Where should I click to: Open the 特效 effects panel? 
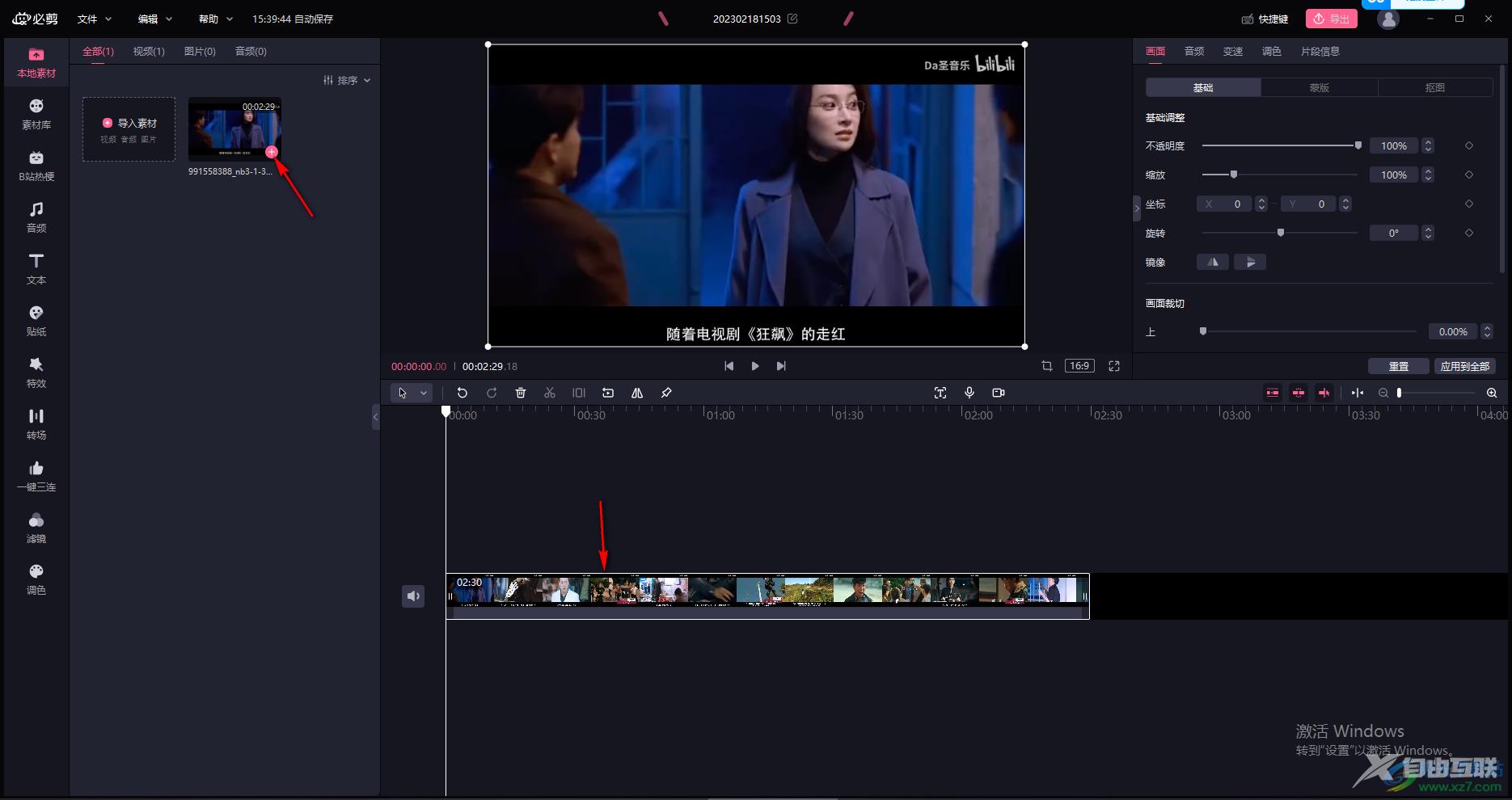[x=36, y=373]
